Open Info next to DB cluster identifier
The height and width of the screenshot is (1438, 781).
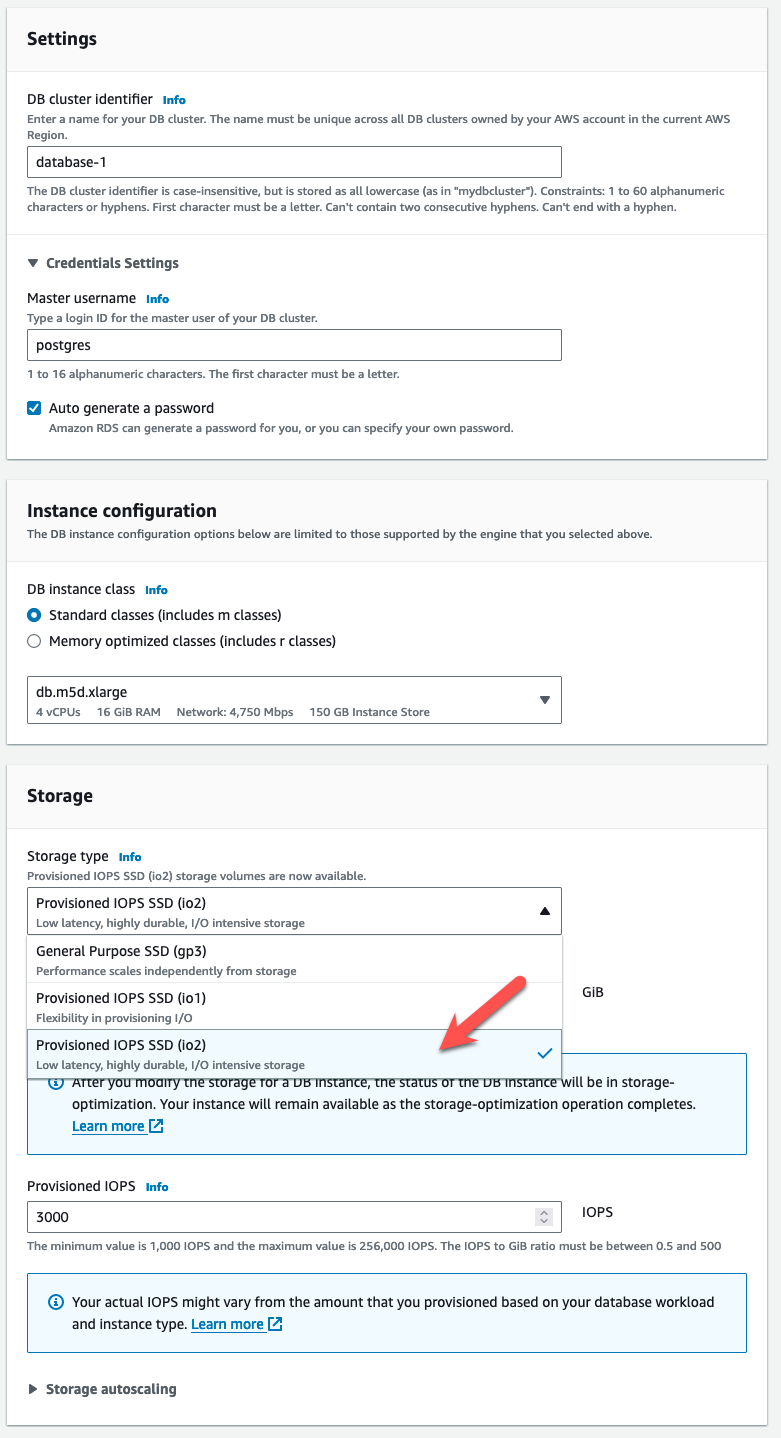click(x=174, y=100)
